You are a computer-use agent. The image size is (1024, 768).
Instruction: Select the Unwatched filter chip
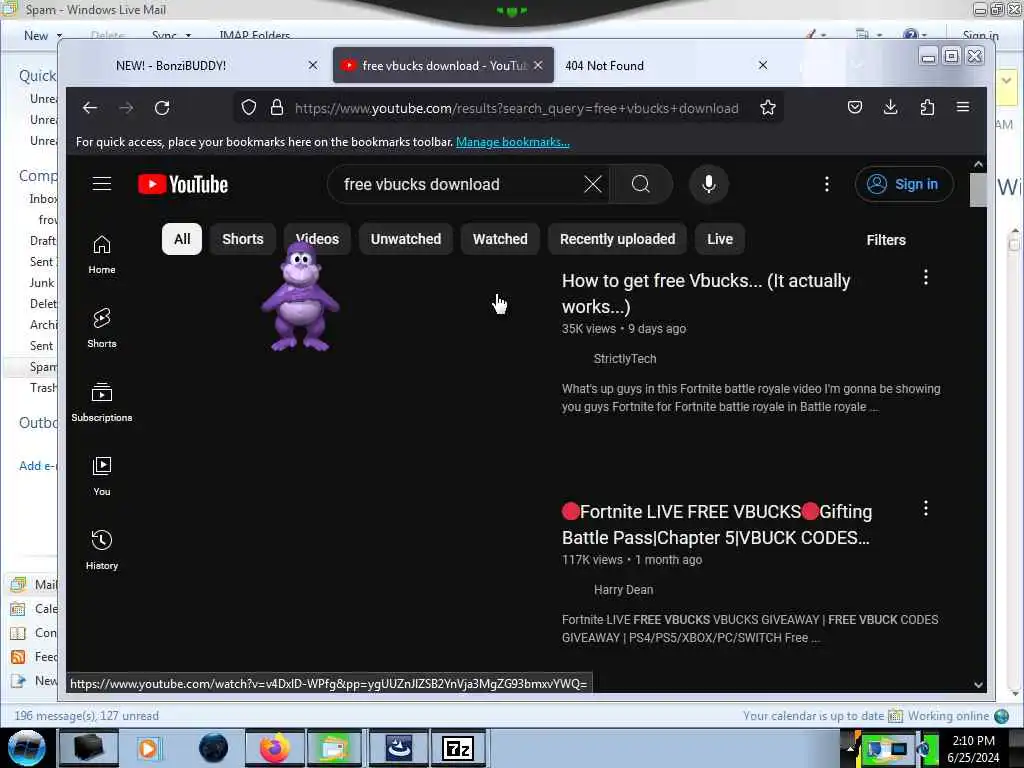pyautogui.click(x=406, y=239)
